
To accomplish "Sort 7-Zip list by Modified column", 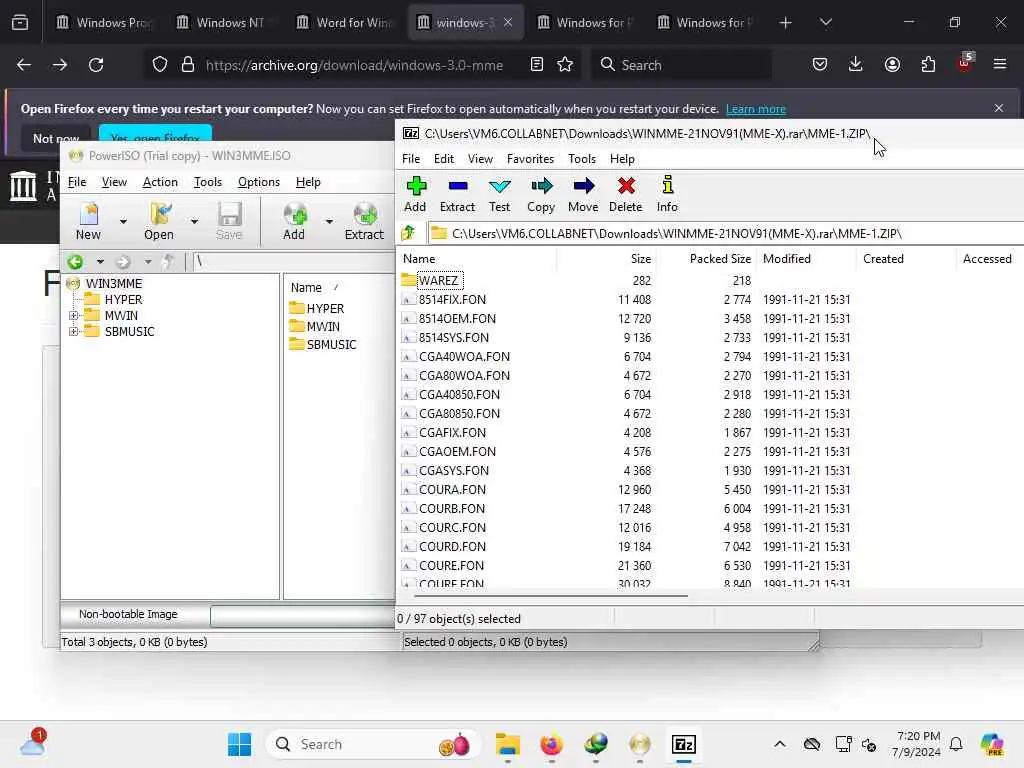I will point(807,259).
